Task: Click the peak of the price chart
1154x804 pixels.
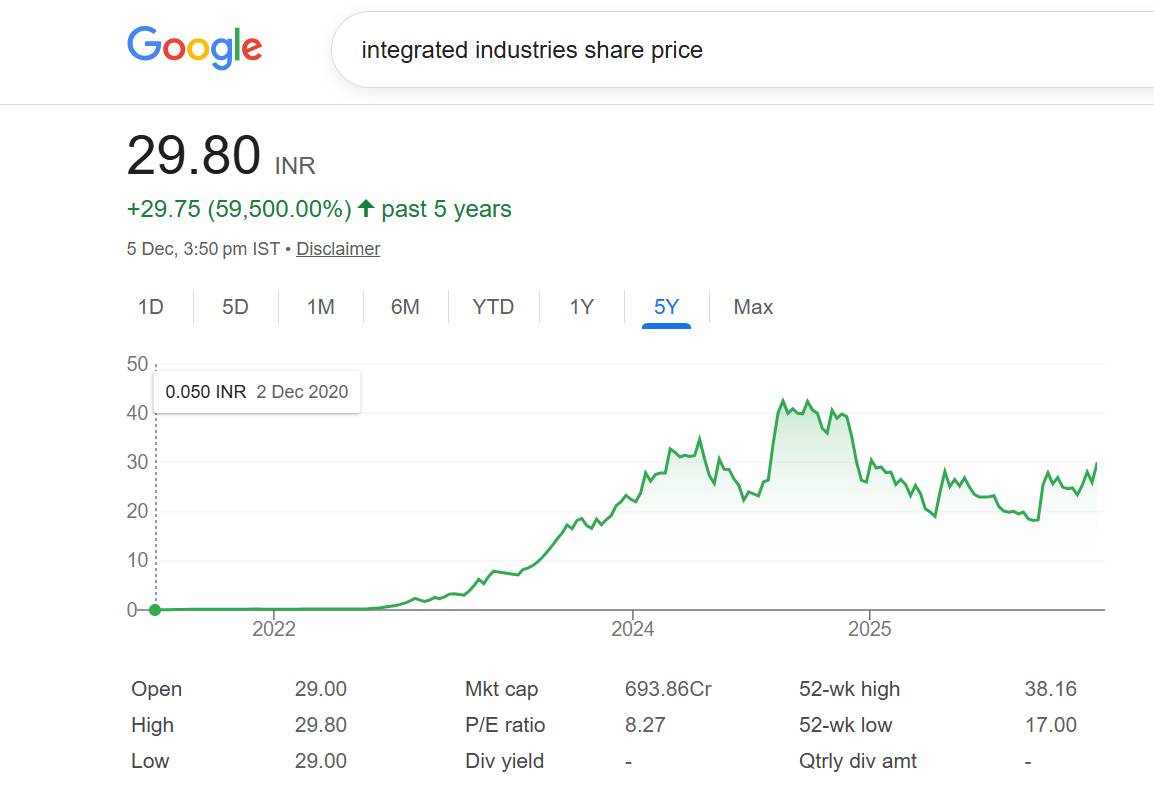Action: click(785, 399)
